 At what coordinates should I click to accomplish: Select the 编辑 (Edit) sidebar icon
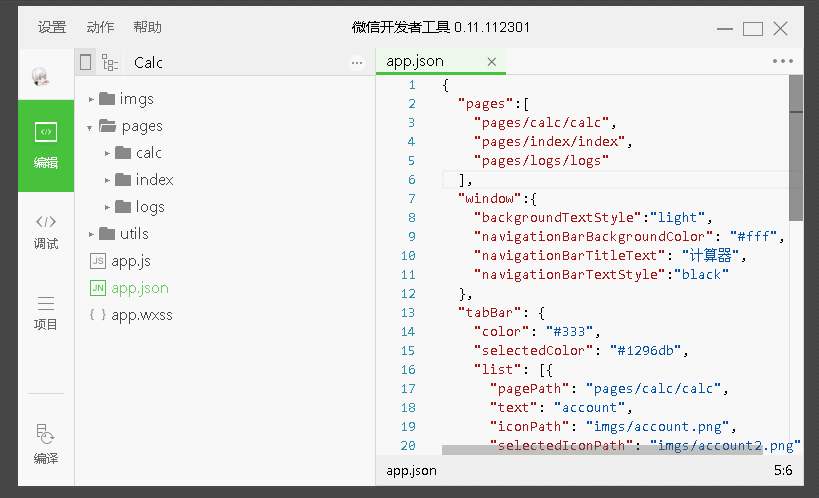[x=46, y=145]
